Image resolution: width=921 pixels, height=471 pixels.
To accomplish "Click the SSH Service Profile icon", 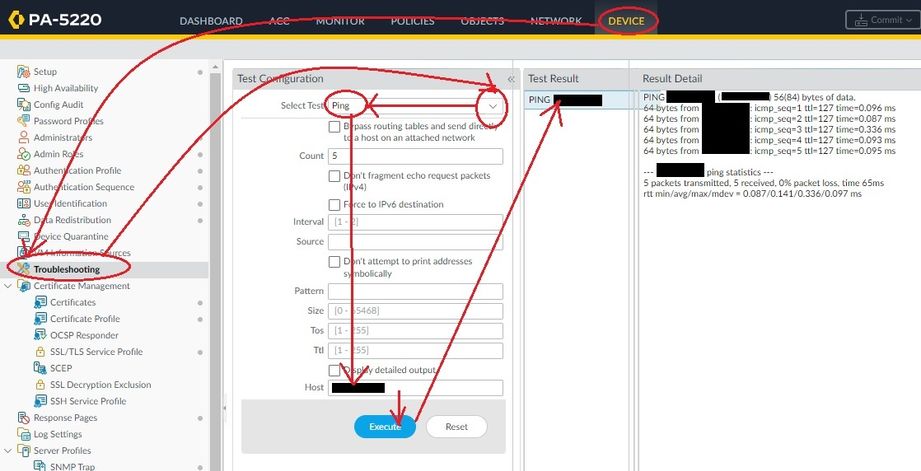I will pos(40,401).
